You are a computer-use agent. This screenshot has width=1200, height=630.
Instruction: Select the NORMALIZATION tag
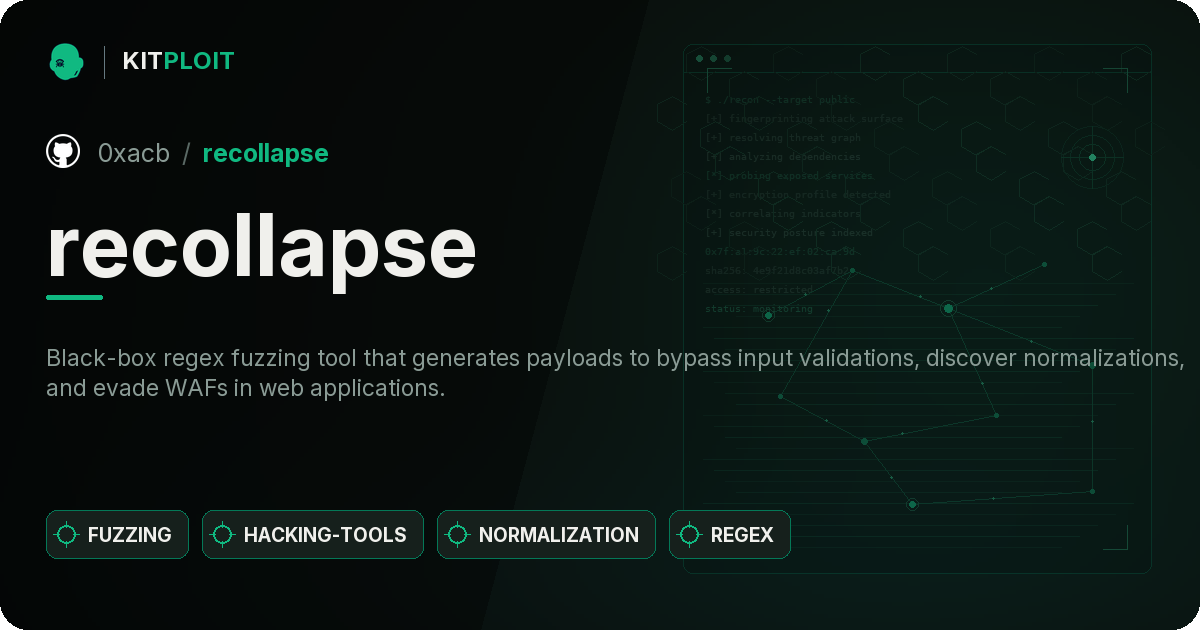tap(546, 534)
